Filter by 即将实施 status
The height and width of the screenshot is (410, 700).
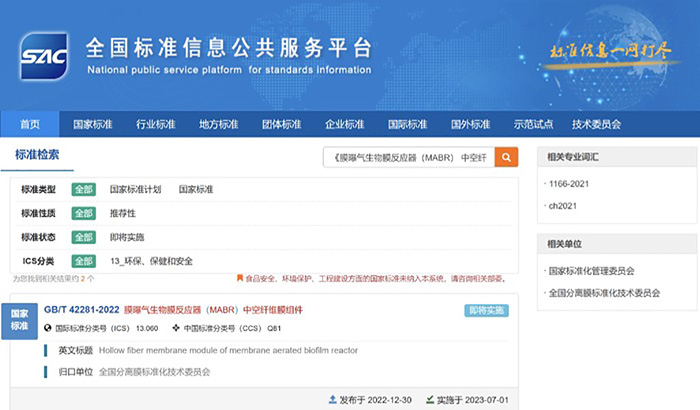tap(127, 237)
